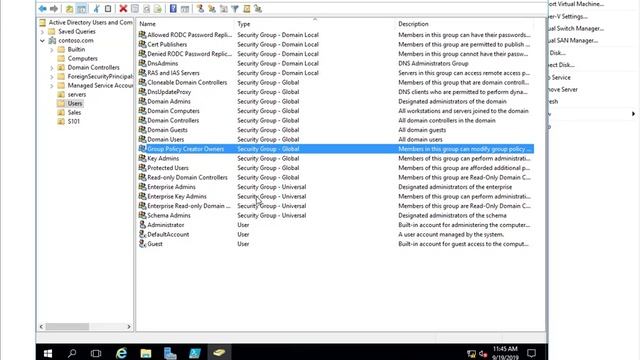This screenshot has width=640, height=360.
Task: Click the PowerShell taskbar icon
Action: (x=195, y=353)
